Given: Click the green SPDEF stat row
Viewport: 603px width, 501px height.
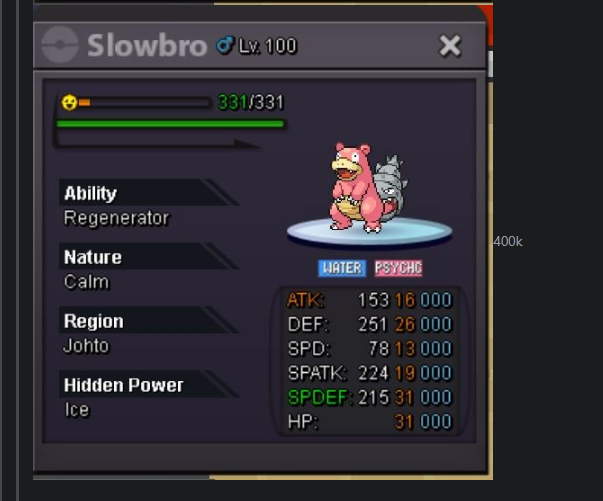Looking at the screenshot, I should (x=369, y=397).
